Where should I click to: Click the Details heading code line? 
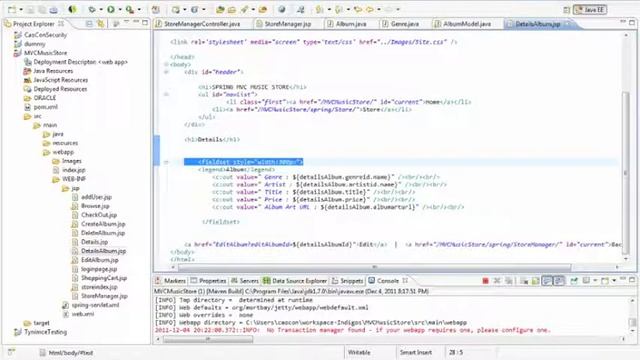(212, 140)
